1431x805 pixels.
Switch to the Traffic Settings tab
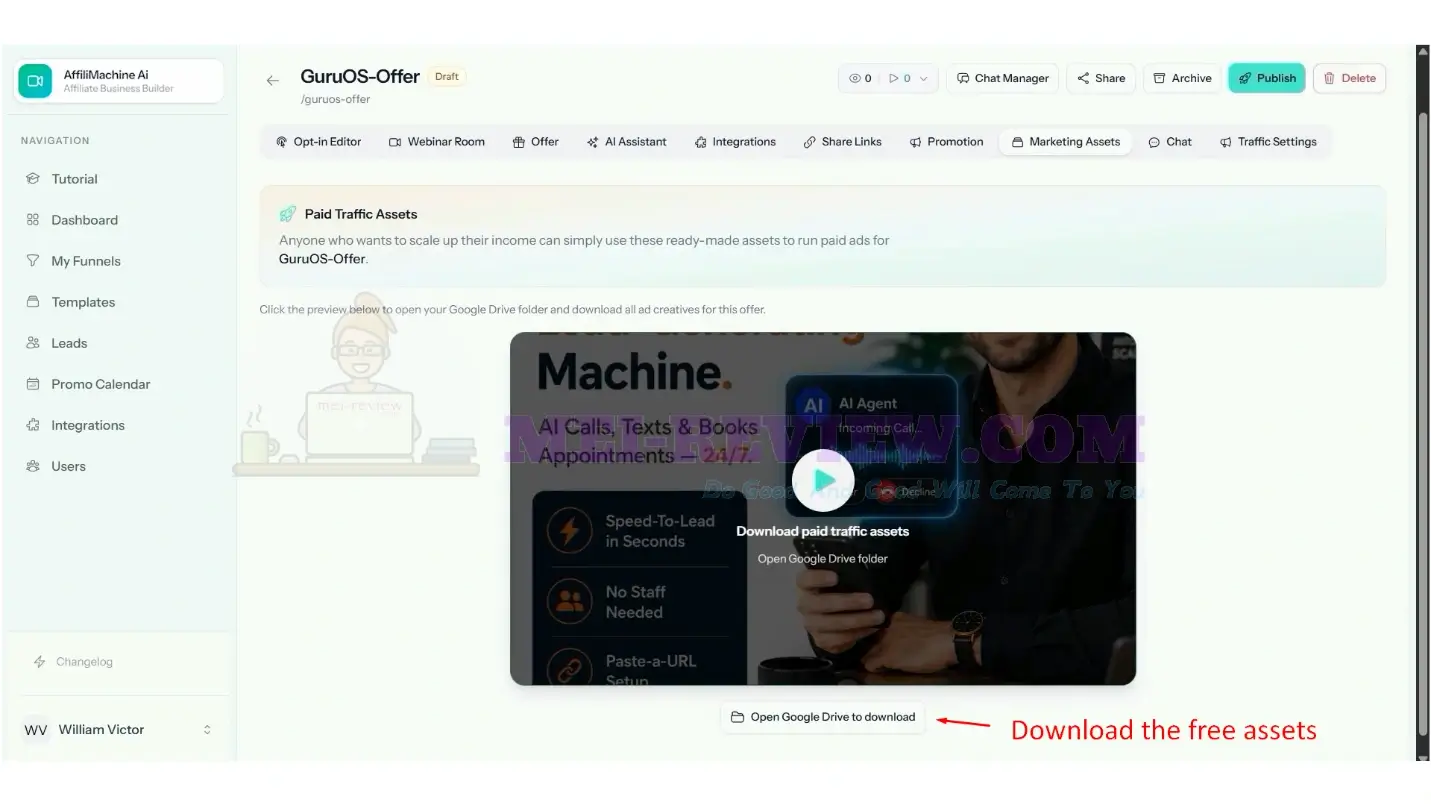(x=1268, y=142)
